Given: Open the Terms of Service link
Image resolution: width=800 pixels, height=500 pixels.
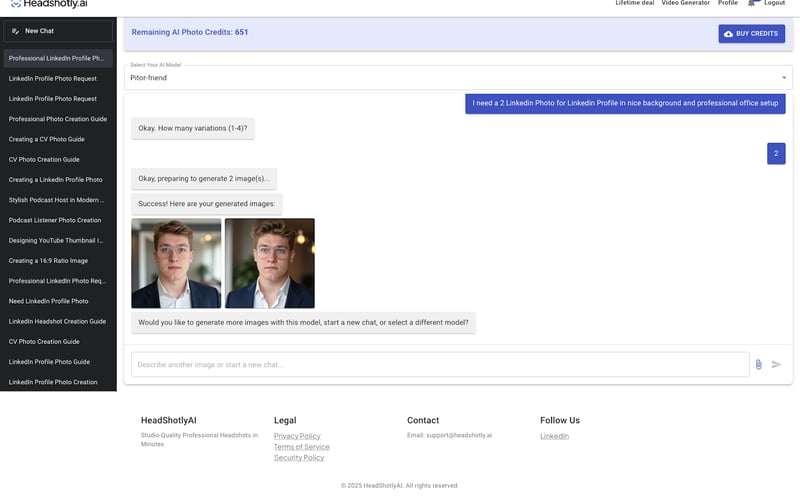Looking at the screenshot, I should coord(302,447).
